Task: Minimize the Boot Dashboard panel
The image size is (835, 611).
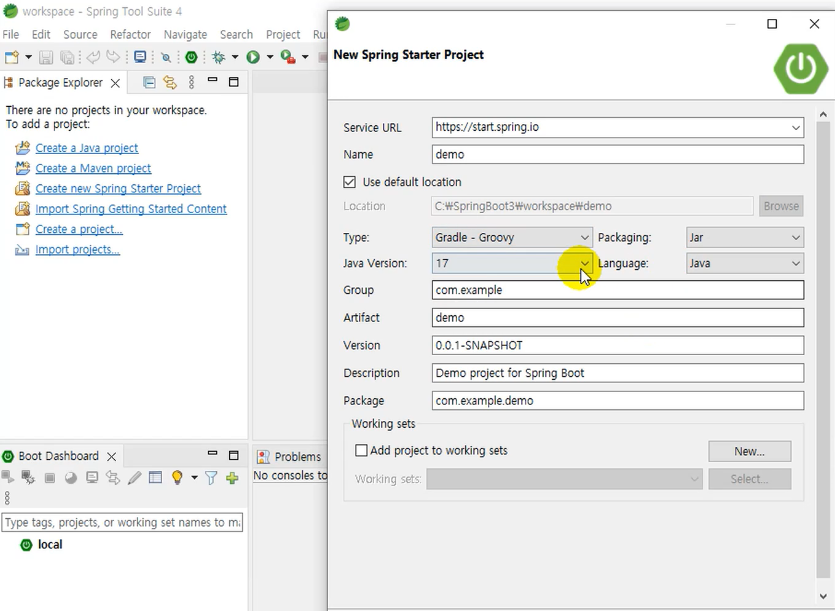Action: tap(212, 453)
